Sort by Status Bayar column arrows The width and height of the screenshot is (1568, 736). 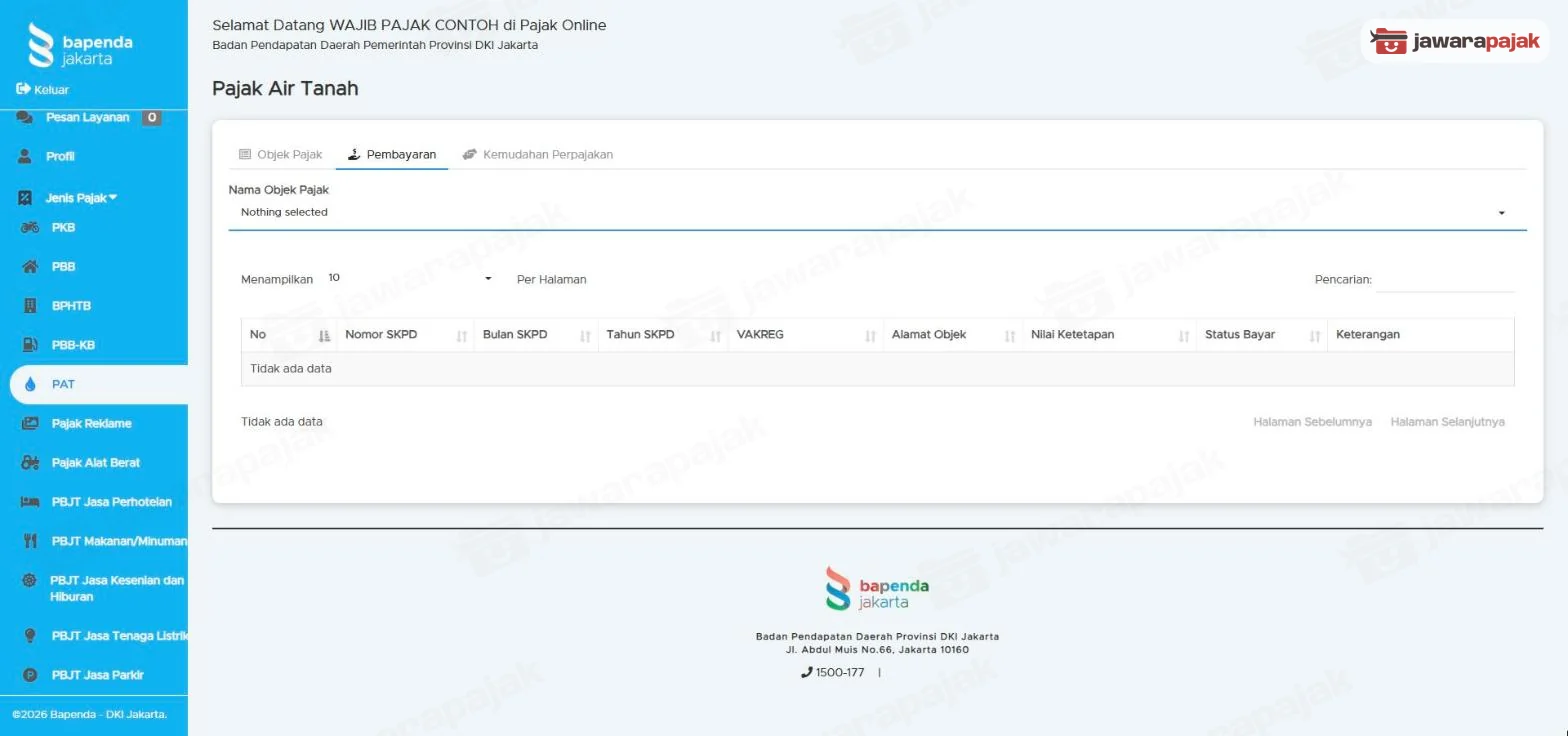tap(1315, 336)
